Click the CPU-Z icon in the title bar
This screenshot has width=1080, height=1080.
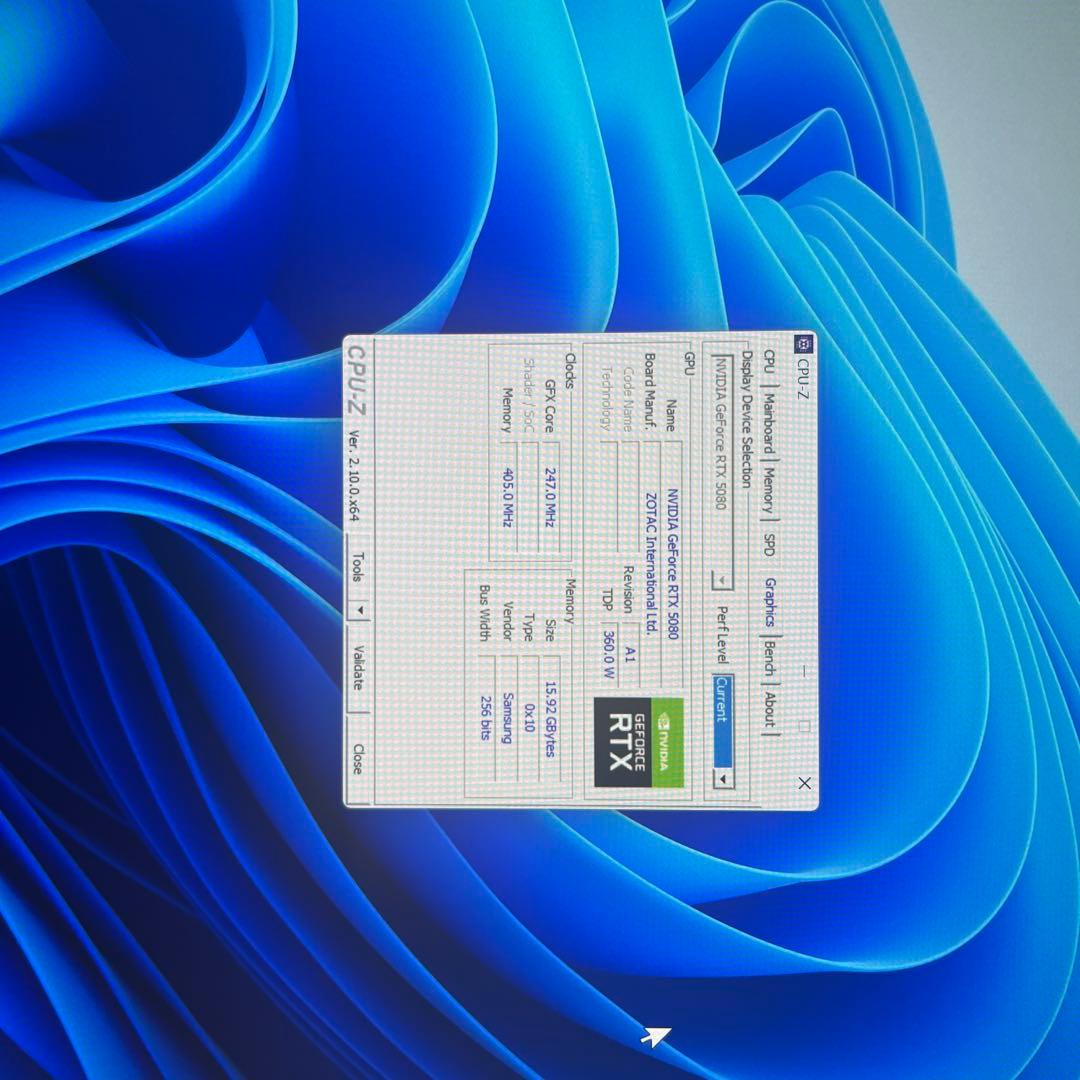click(805, 344)
